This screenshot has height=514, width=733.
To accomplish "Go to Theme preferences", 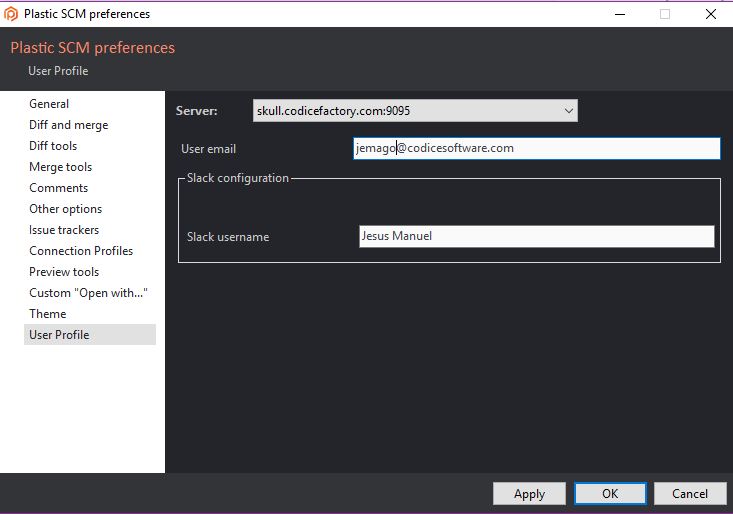I will 48,314.
